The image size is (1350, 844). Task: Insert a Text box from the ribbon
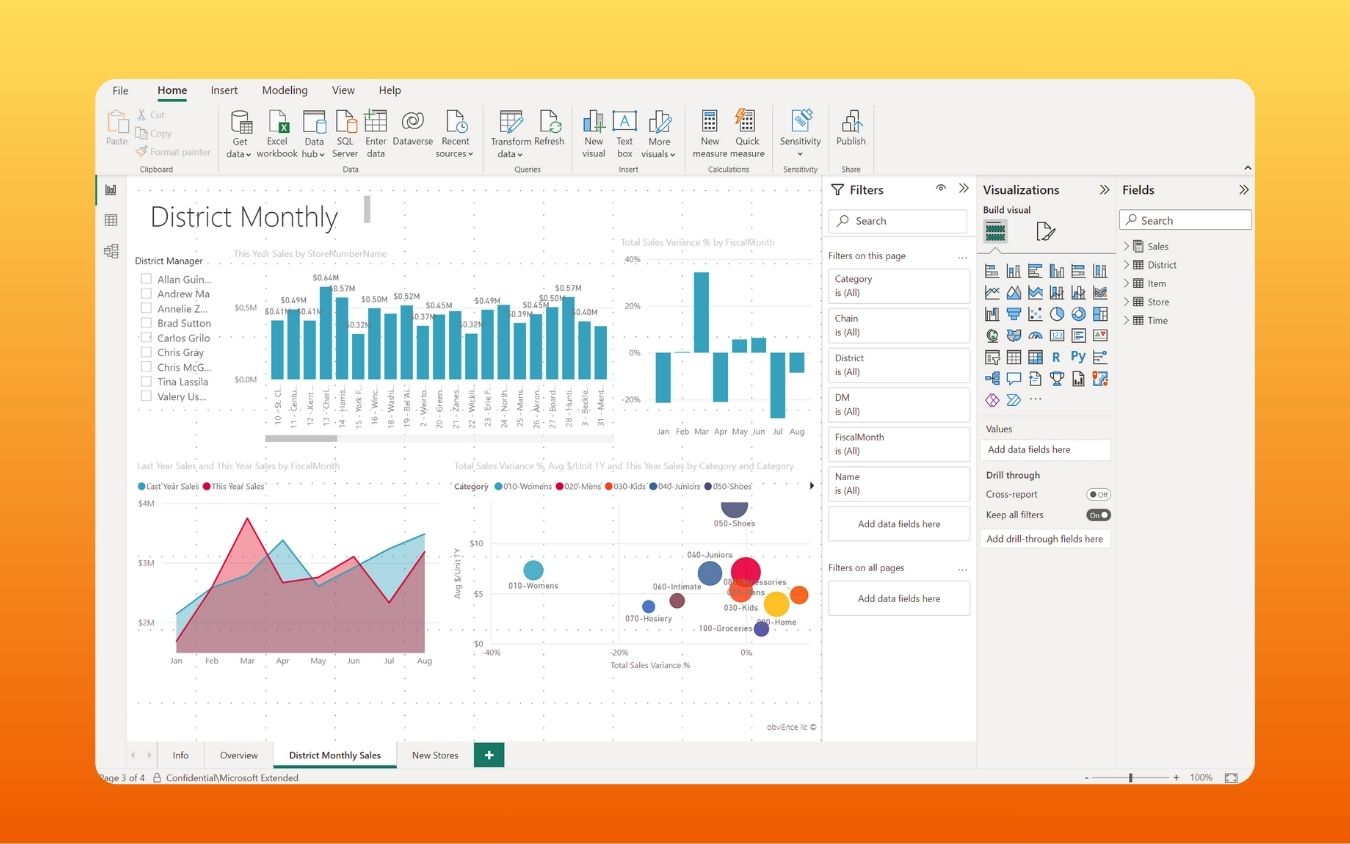(624, 134)
